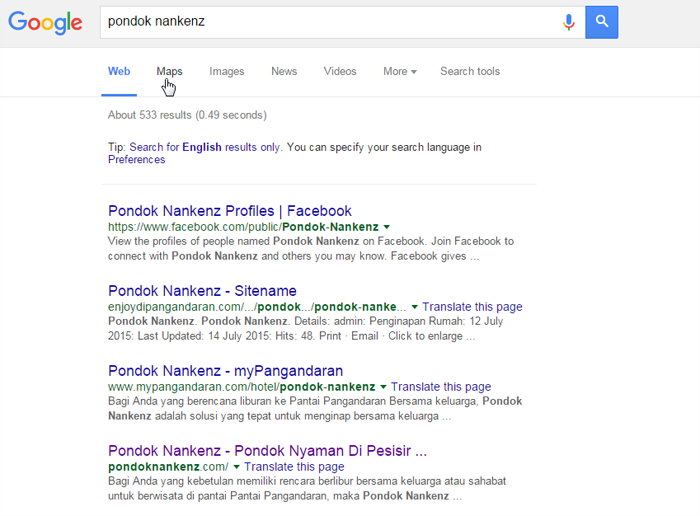
Task: Open Pondok Nankenz - myPangandaran result
Action: pyautogui.click(x=225, y=370)
